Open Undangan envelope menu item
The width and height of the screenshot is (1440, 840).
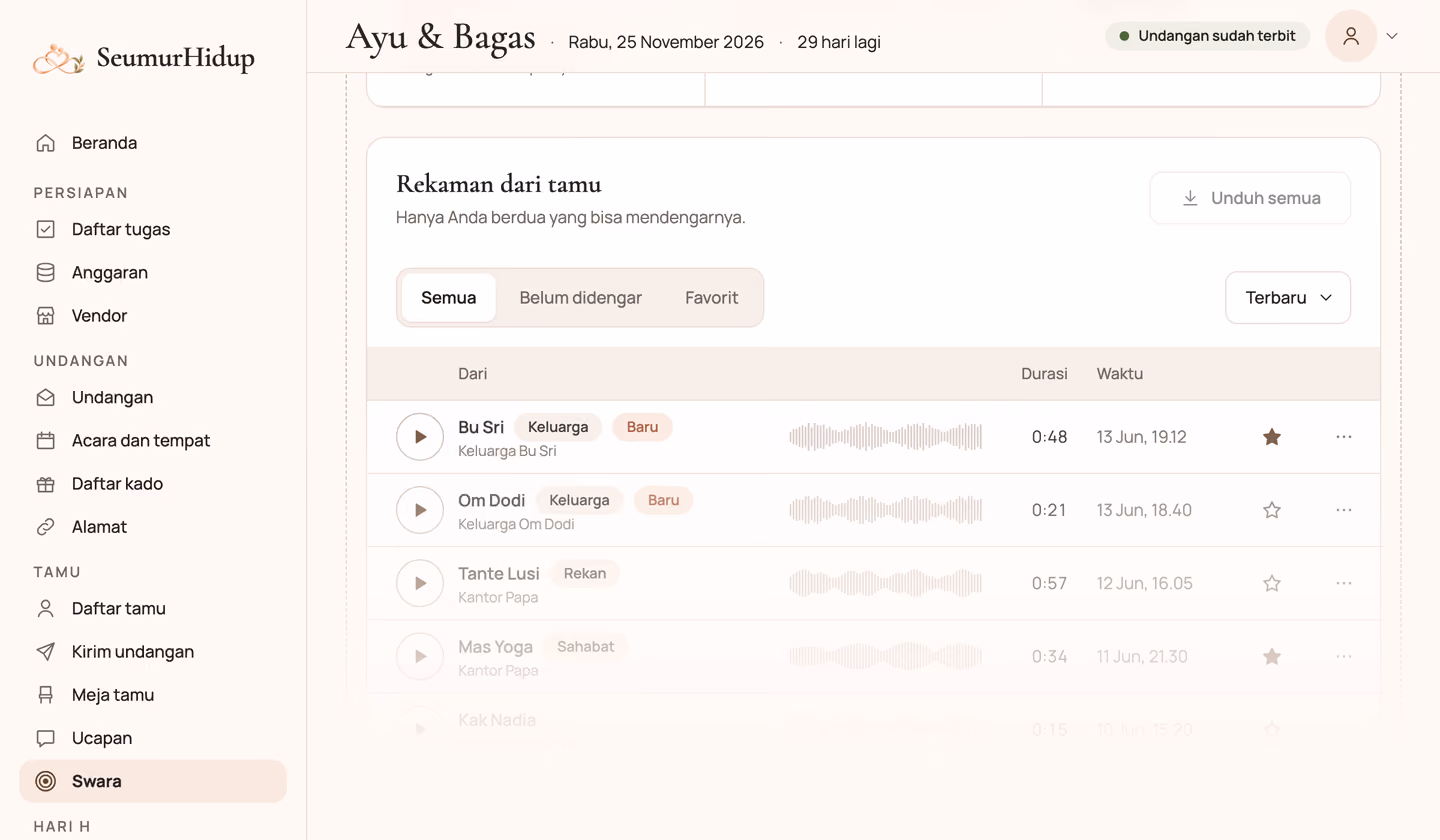[152, 397]
